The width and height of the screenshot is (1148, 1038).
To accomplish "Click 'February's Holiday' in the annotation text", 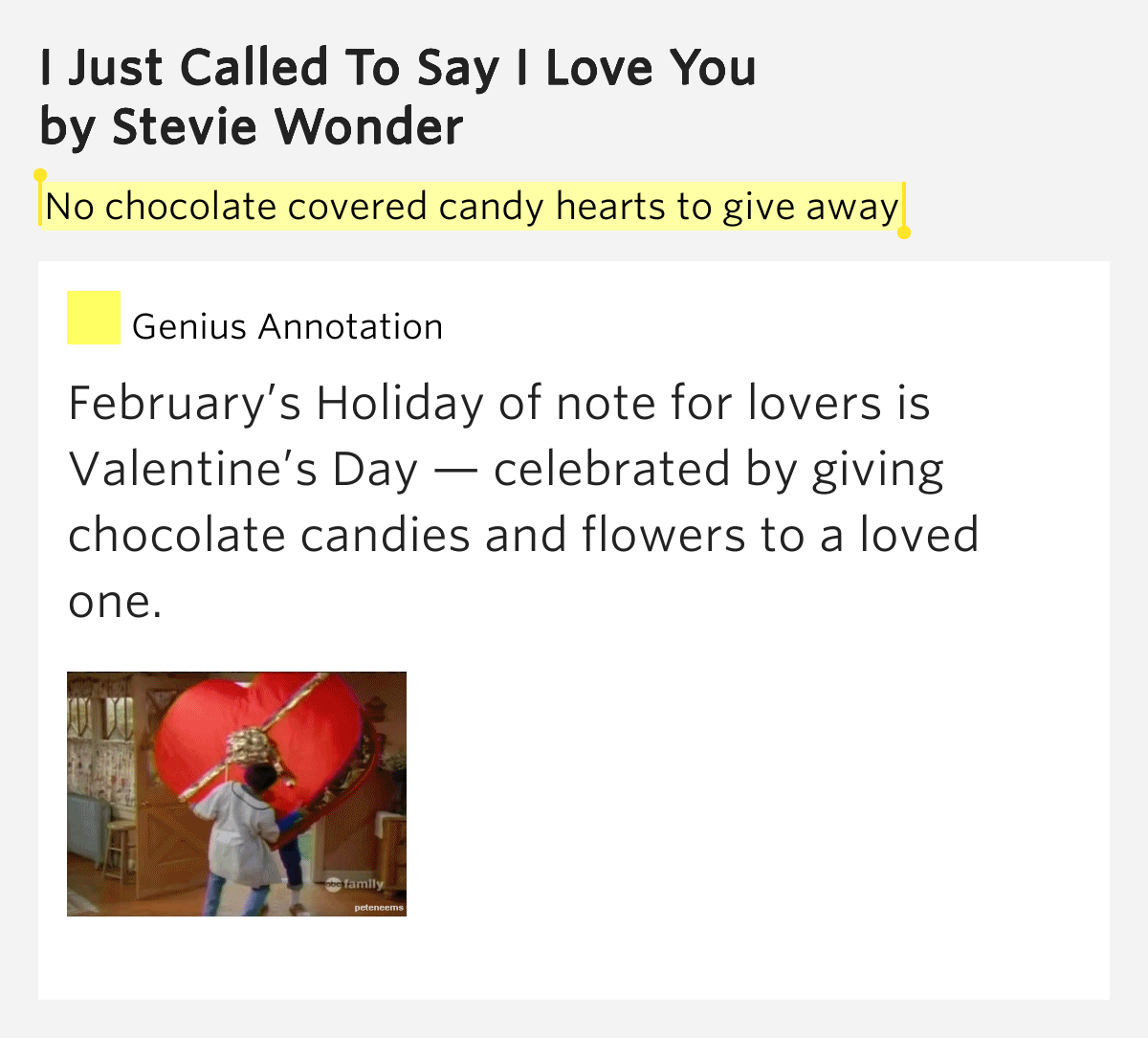I will pyautogui.click(x=276, y=405).
